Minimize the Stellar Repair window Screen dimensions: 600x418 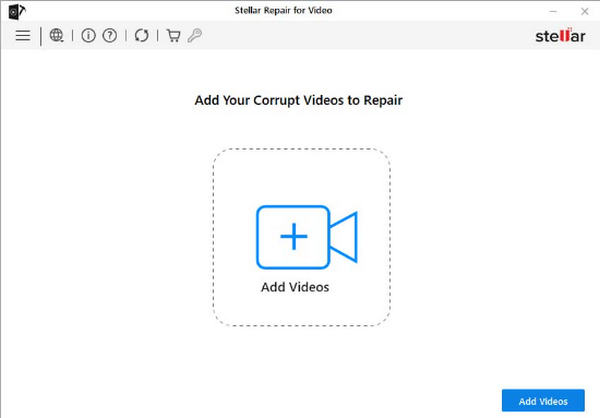tap(553, 11)
